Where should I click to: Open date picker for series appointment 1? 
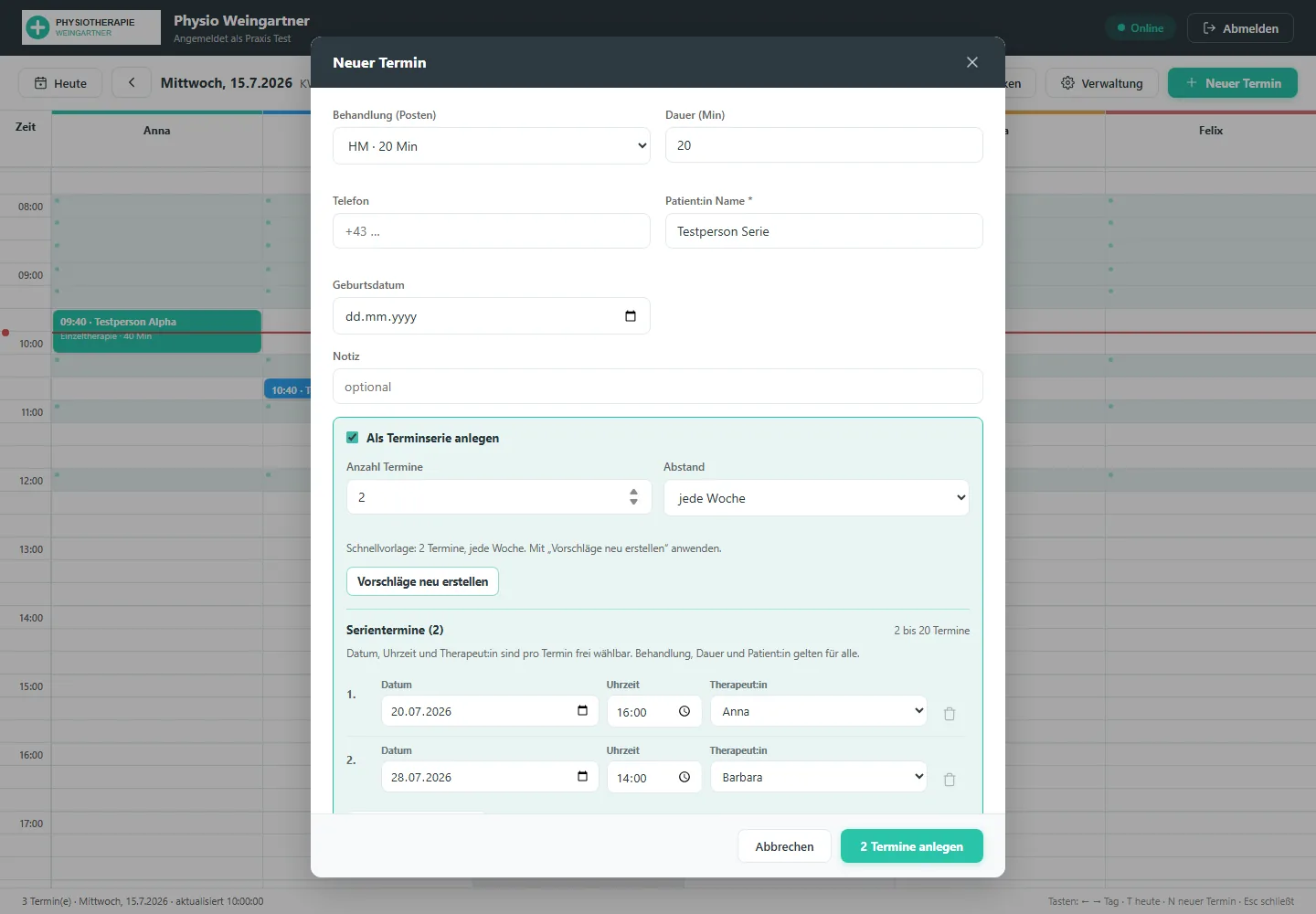[582, 711]
